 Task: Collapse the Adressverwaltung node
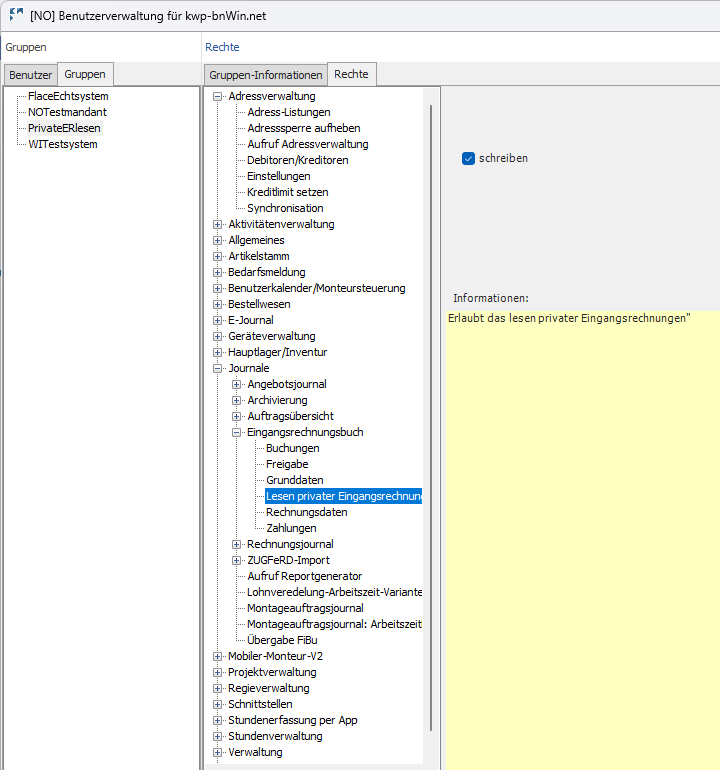(217, 97)
